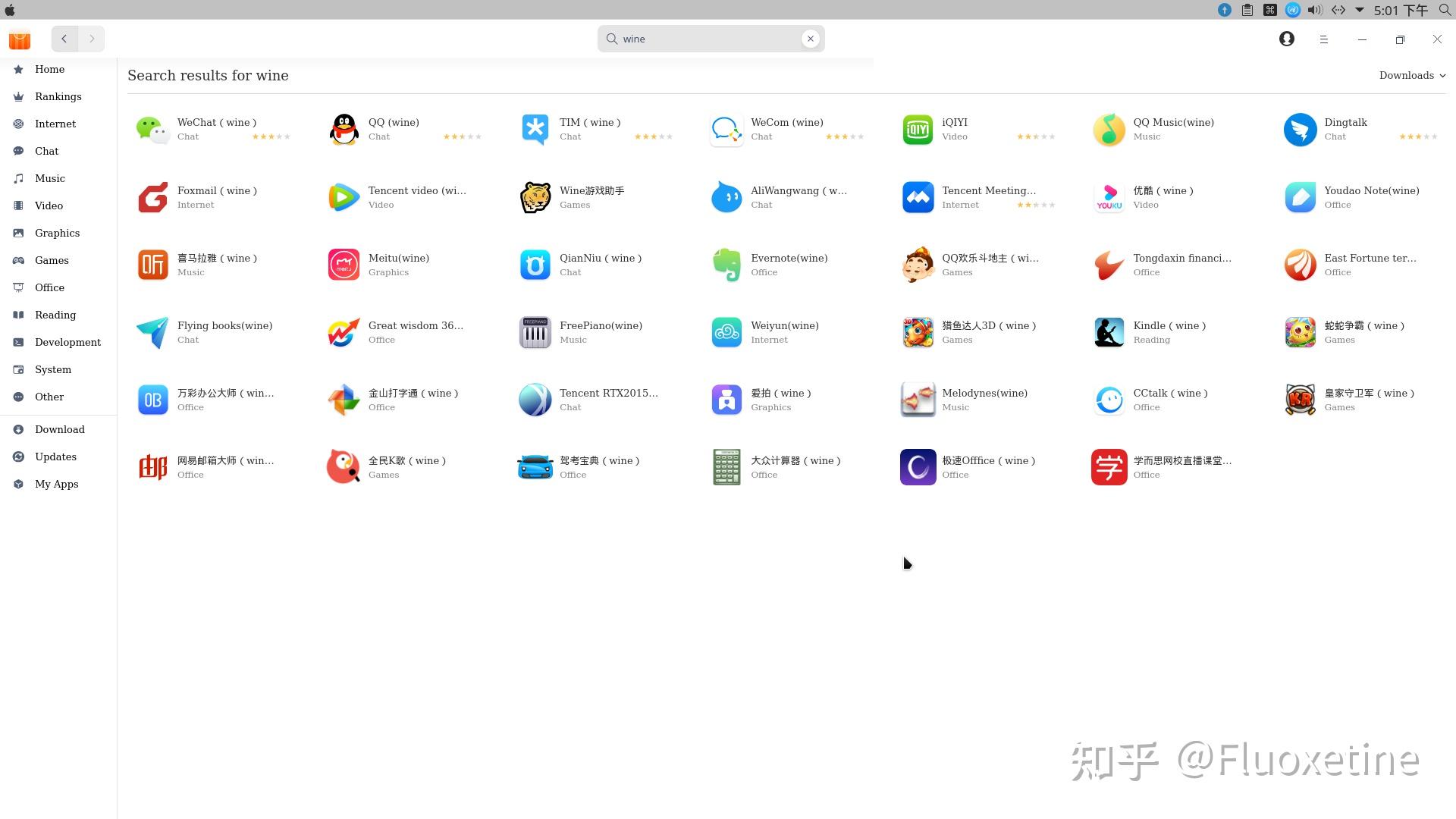Open the FreePiano(wine) icon

[535, 331]
